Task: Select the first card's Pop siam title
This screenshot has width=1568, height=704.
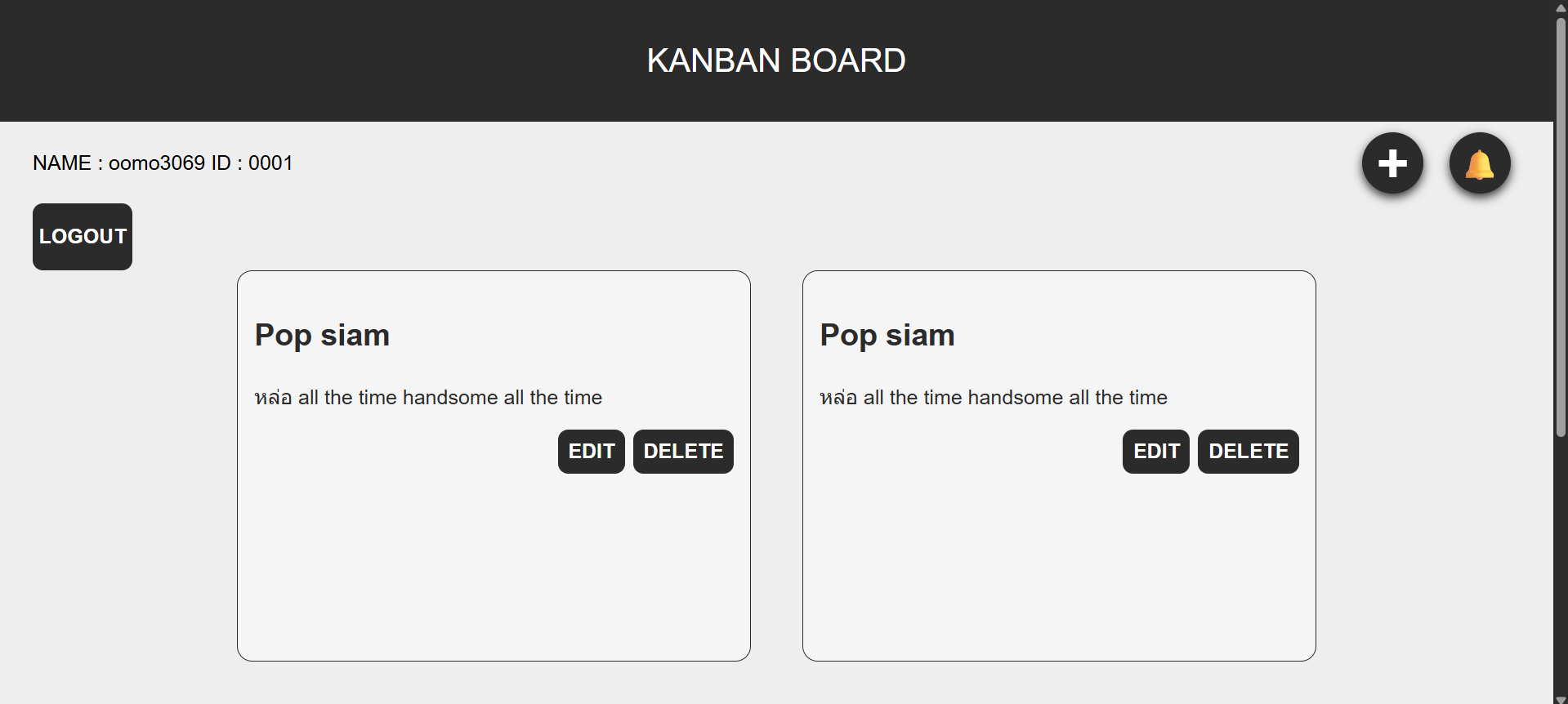Action: click(x=322, y=336)
